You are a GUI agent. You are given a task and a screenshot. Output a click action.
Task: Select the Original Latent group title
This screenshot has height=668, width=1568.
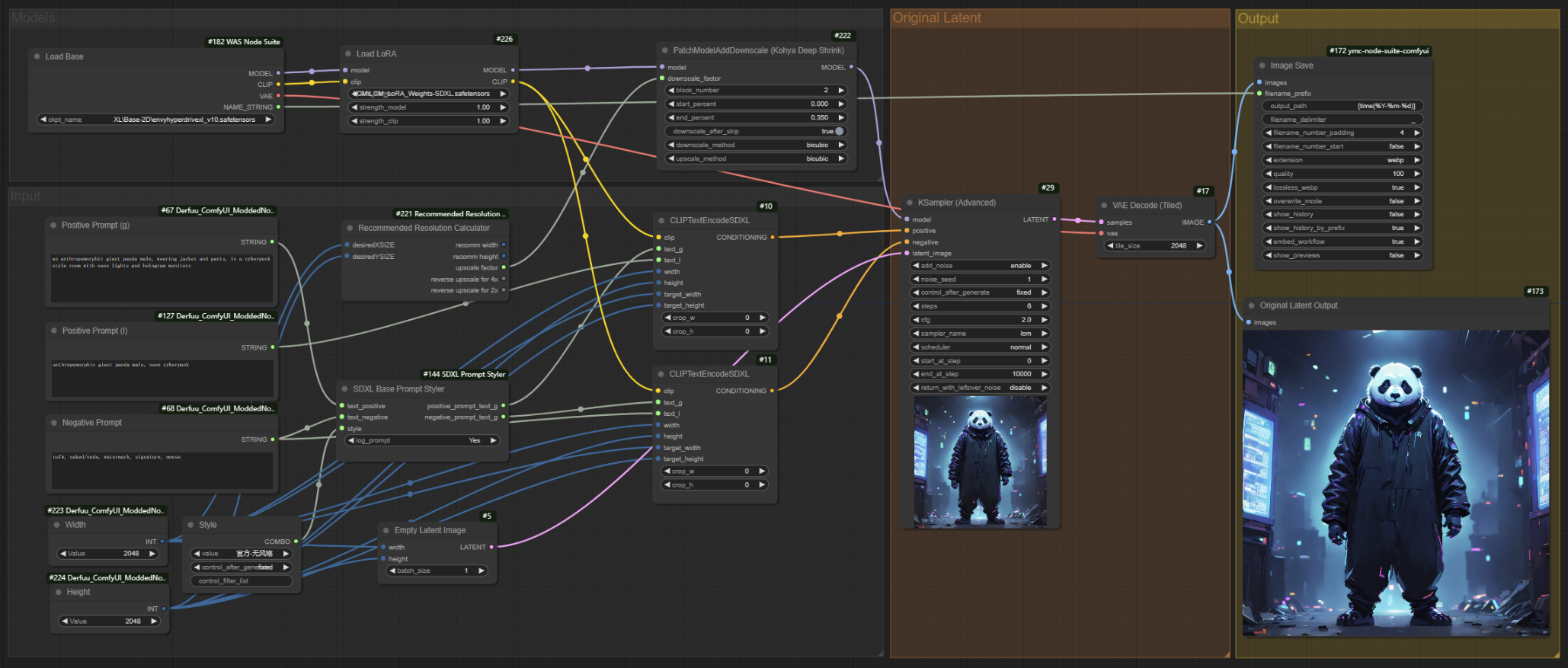(x=936, y=18)
